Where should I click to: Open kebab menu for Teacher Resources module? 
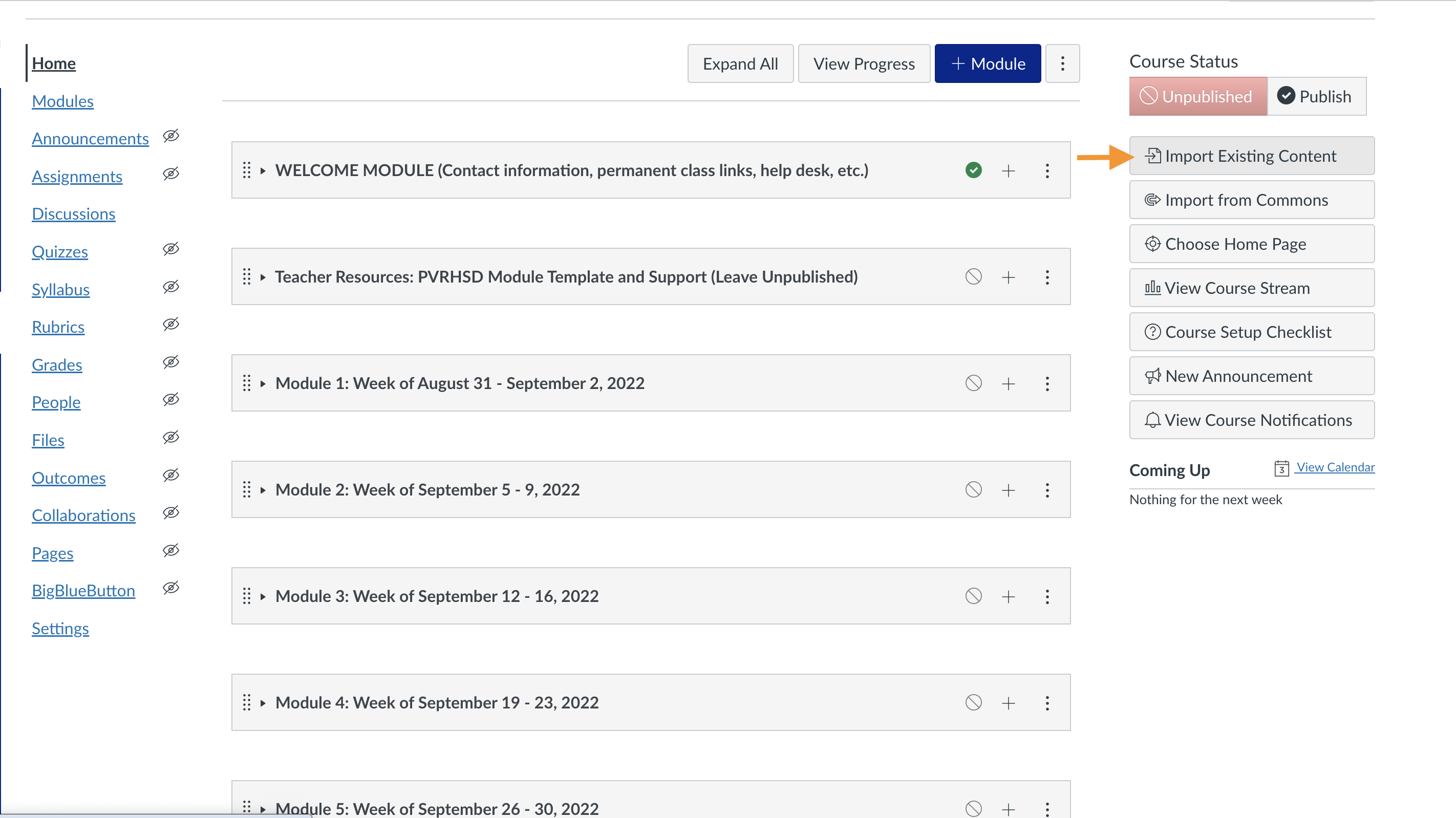1047,277
